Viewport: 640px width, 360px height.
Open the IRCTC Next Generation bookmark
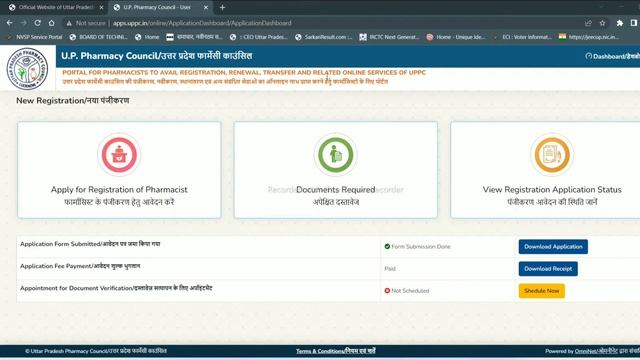click(389, 37)
